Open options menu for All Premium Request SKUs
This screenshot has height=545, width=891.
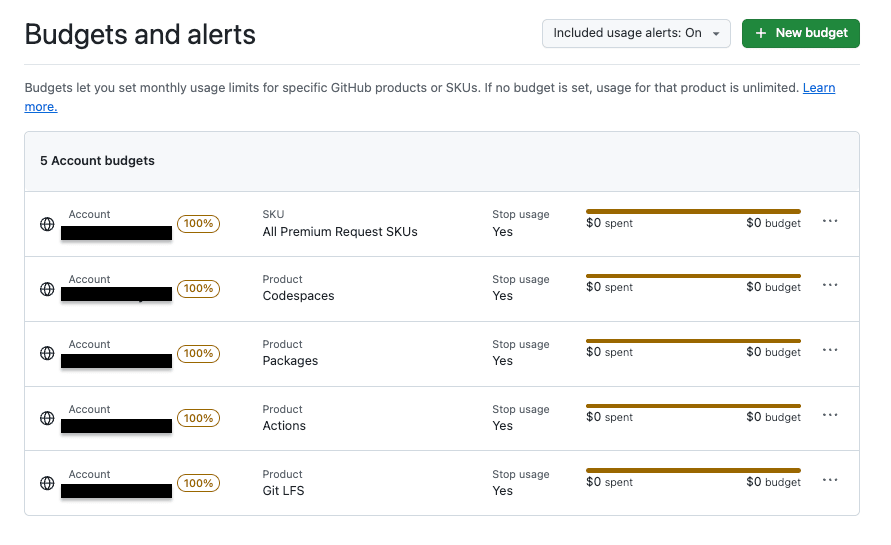(x=830, y=221)
